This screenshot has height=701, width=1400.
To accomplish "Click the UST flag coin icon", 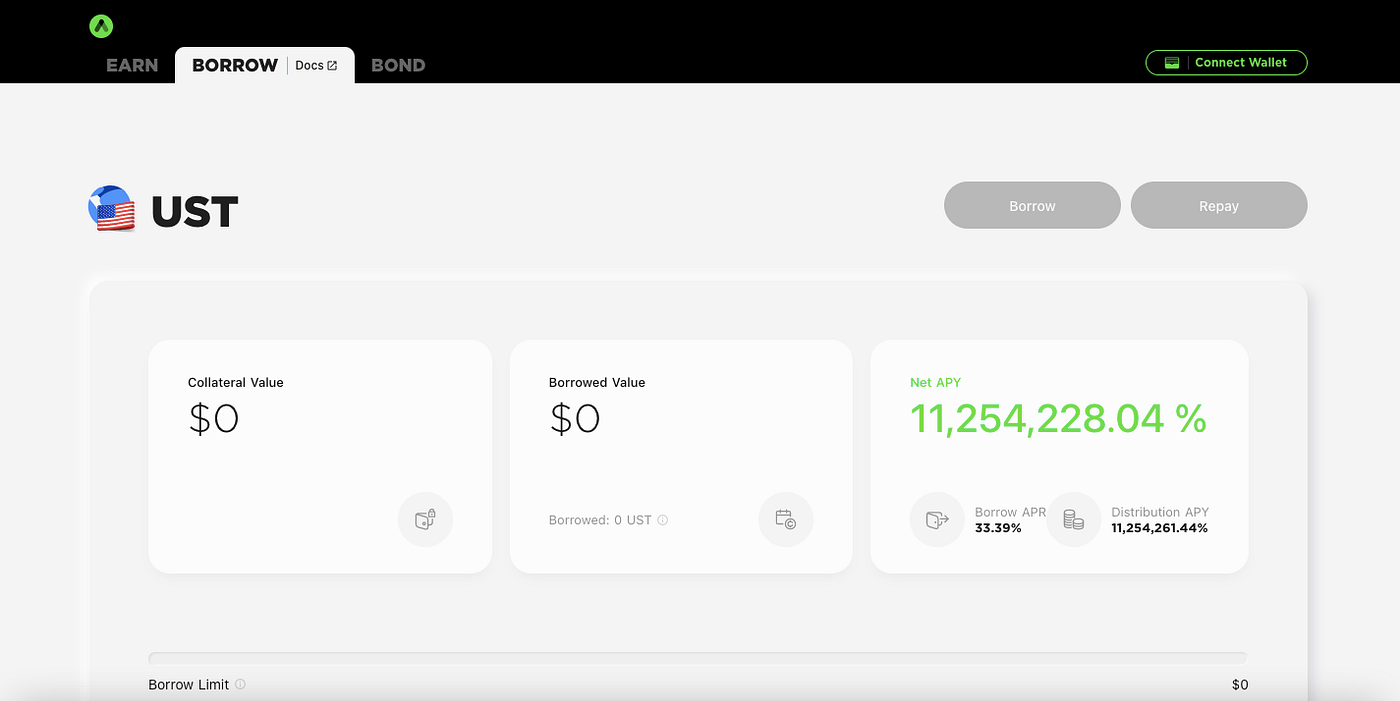I will pyautogui.click(x=112, y=209).
